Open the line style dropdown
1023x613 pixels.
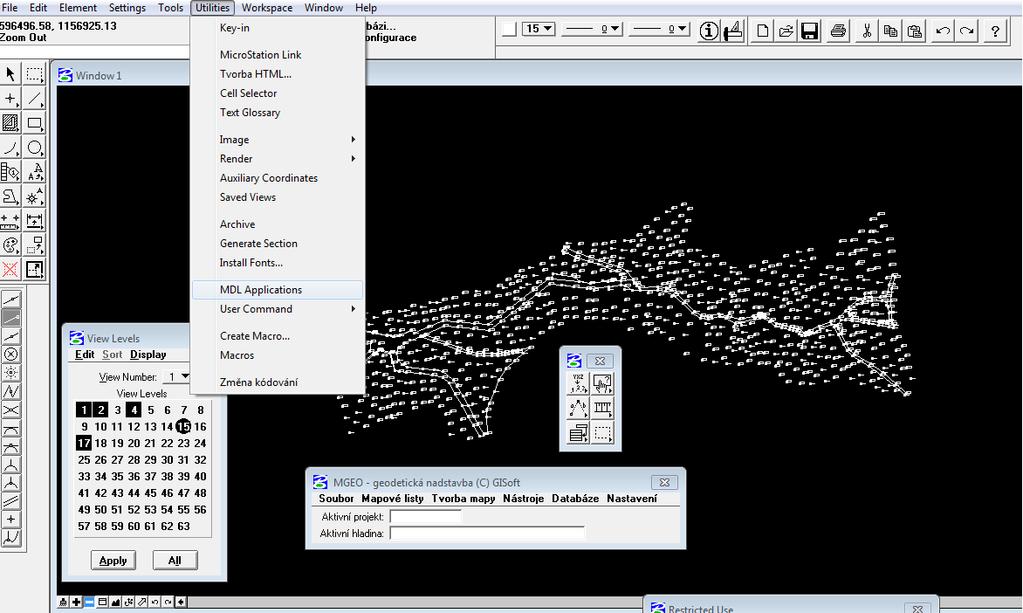pos(593,29)
